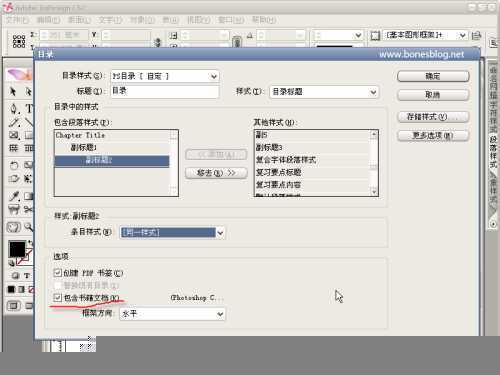Image resolution: width=500 pixels, height=375 pixels.
Task: Select the horizontal grid tool
Action: [14, 148]
